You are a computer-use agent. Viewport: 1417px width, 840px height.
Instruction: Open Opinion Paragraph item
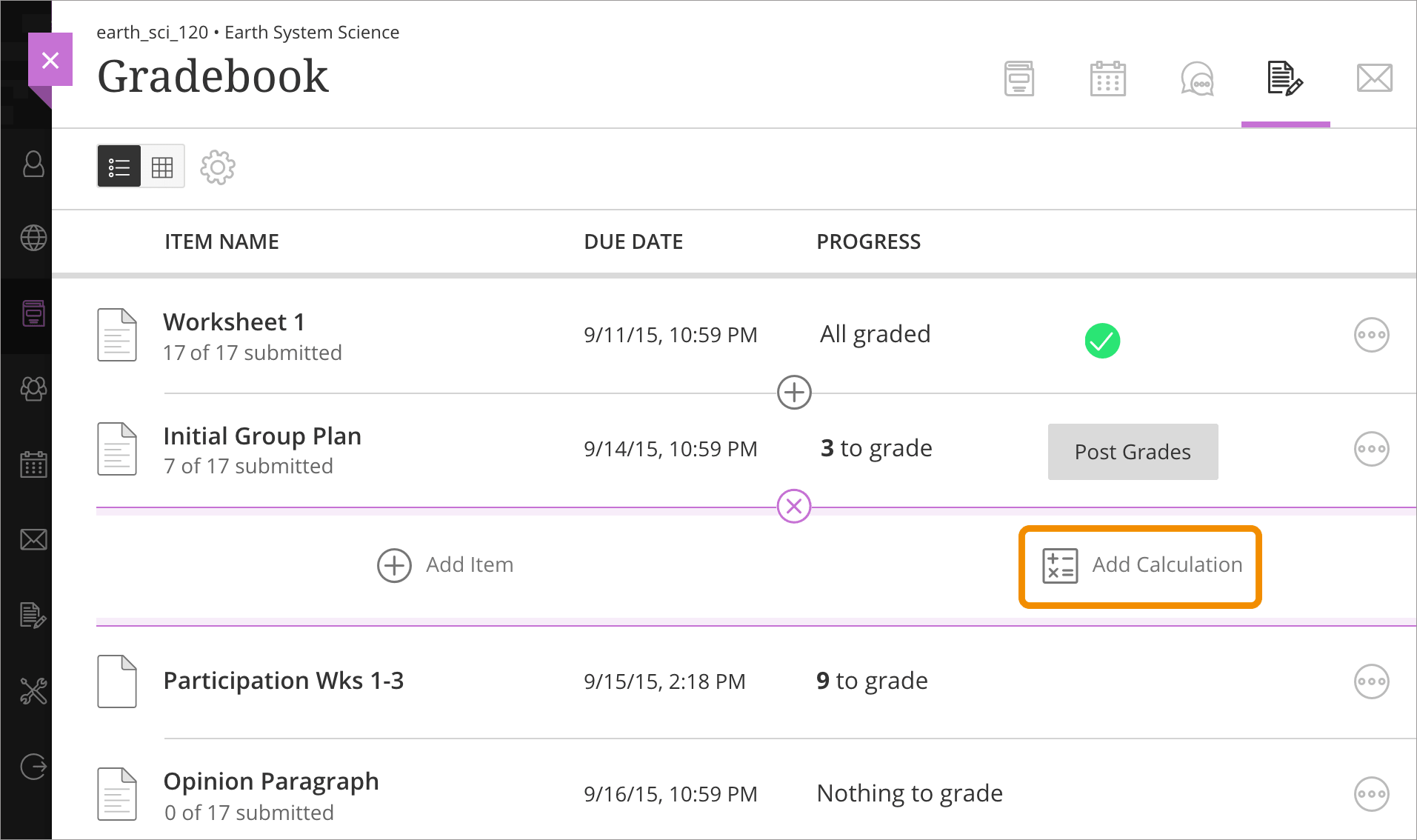[271, 781]
